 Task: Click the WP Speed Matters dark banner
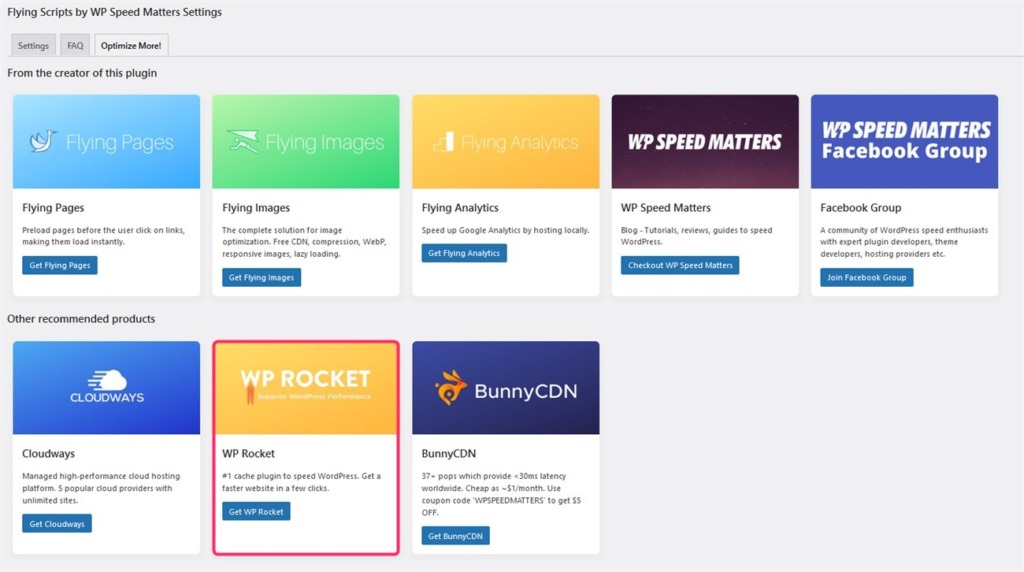click(x=705, y=142)
